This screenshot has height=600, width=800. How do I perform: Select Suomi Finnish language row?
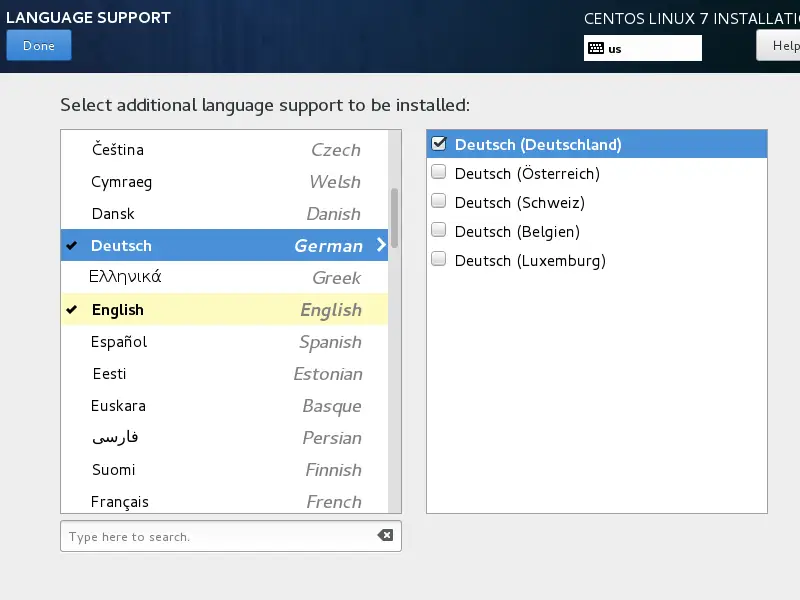(224, 469)
